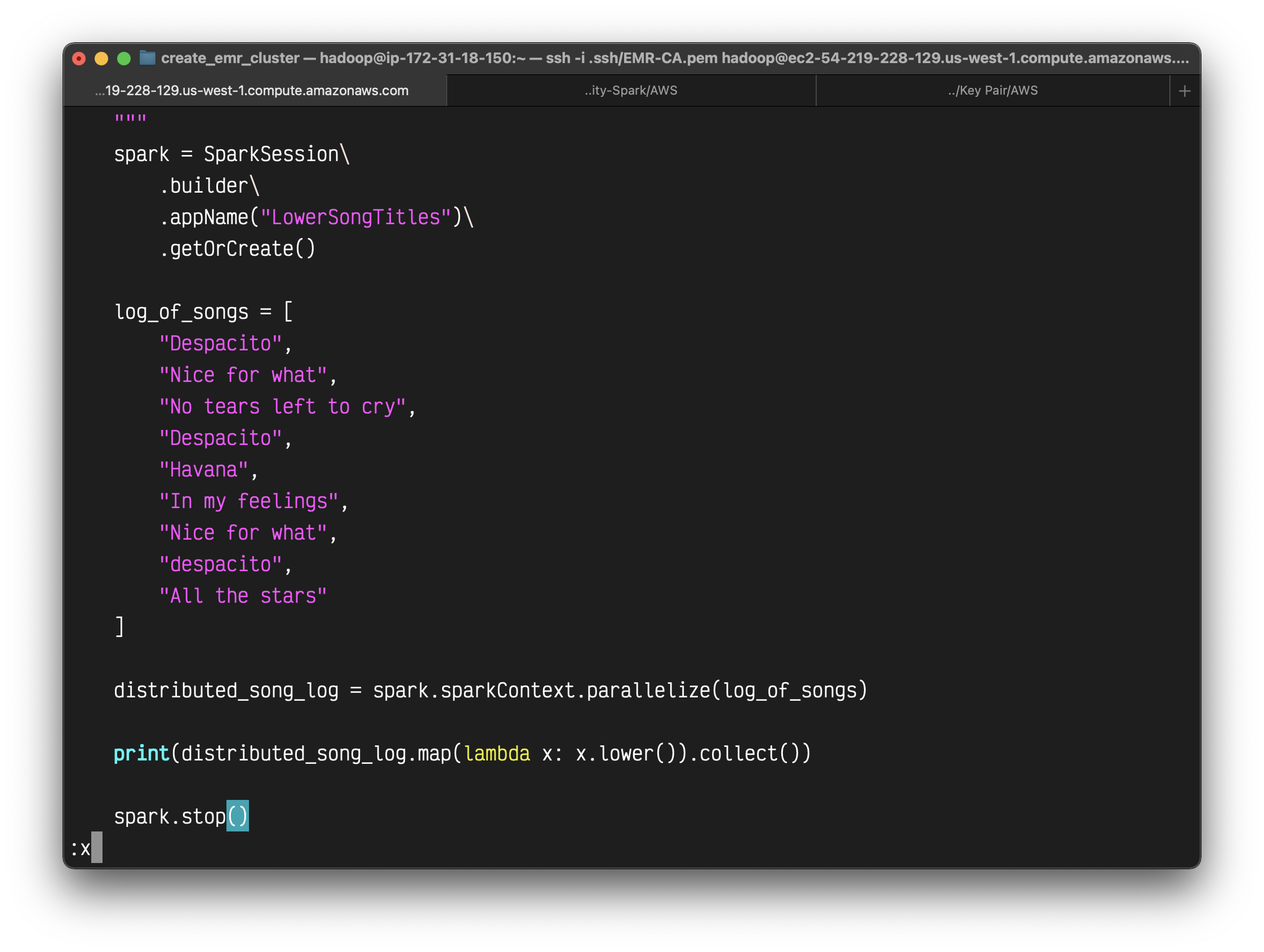Click the lowercase "despacito" entry
1264x952 pixels.
(x=221, y=564)
